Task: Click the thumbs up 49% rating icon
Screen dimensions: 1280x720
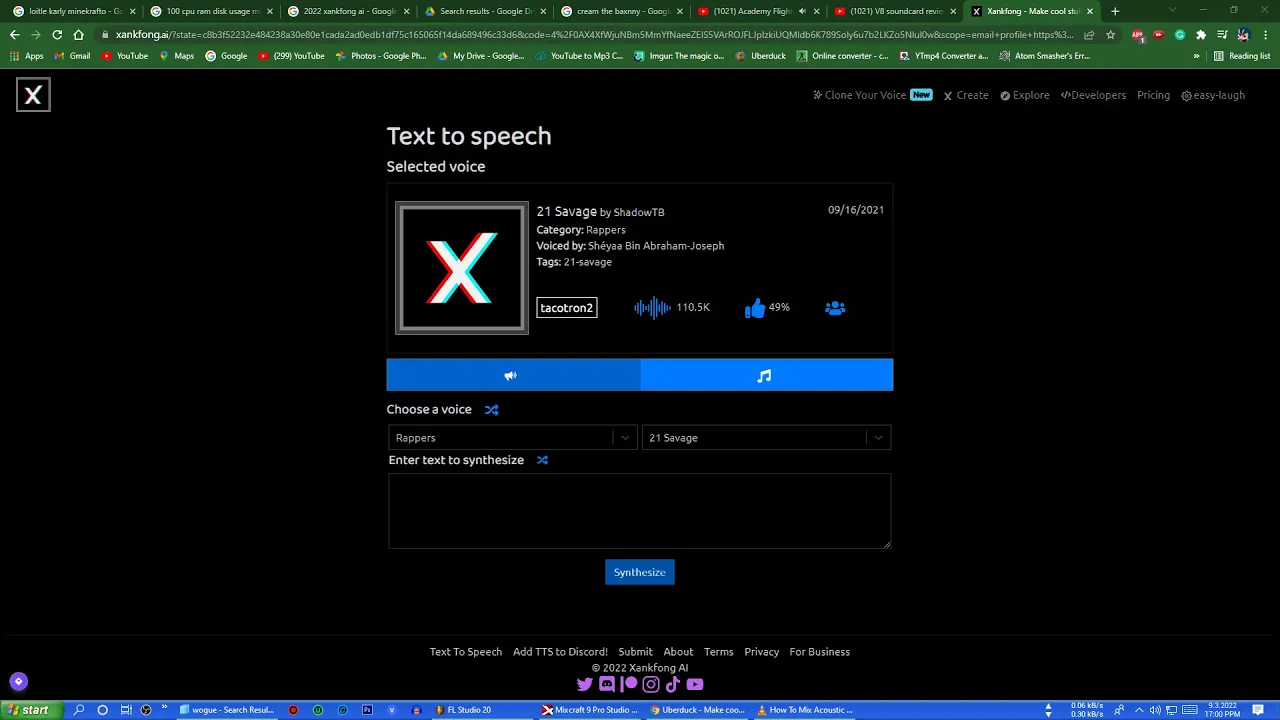Action: [754, 308]
